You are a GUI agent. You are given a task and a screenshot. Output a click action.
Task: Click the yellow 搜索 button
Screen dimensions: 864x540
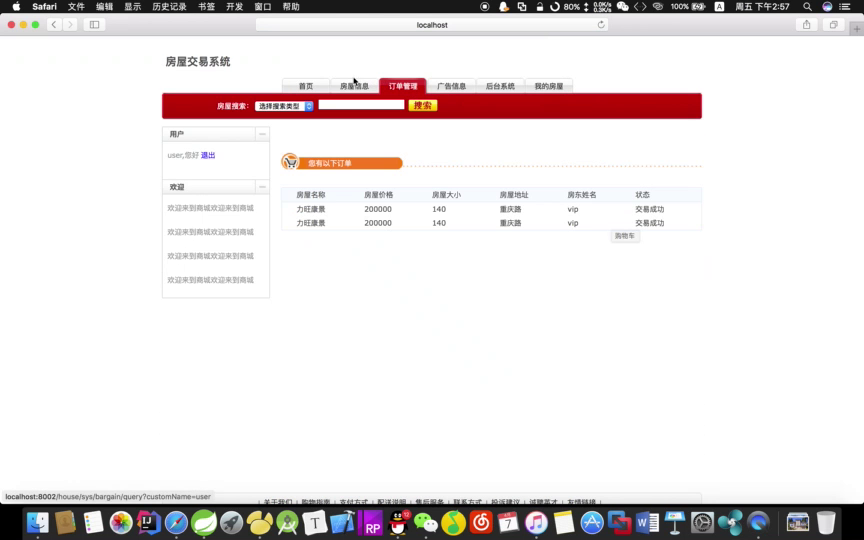pyautogui.click(x=423, y=105)
